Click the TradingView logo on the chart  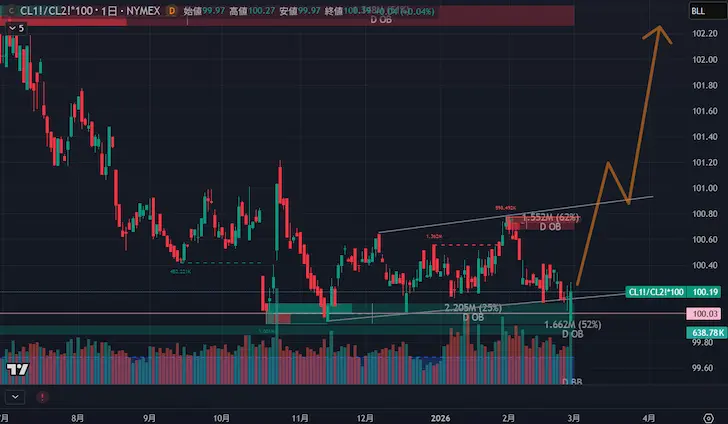(x=17, y=370)
